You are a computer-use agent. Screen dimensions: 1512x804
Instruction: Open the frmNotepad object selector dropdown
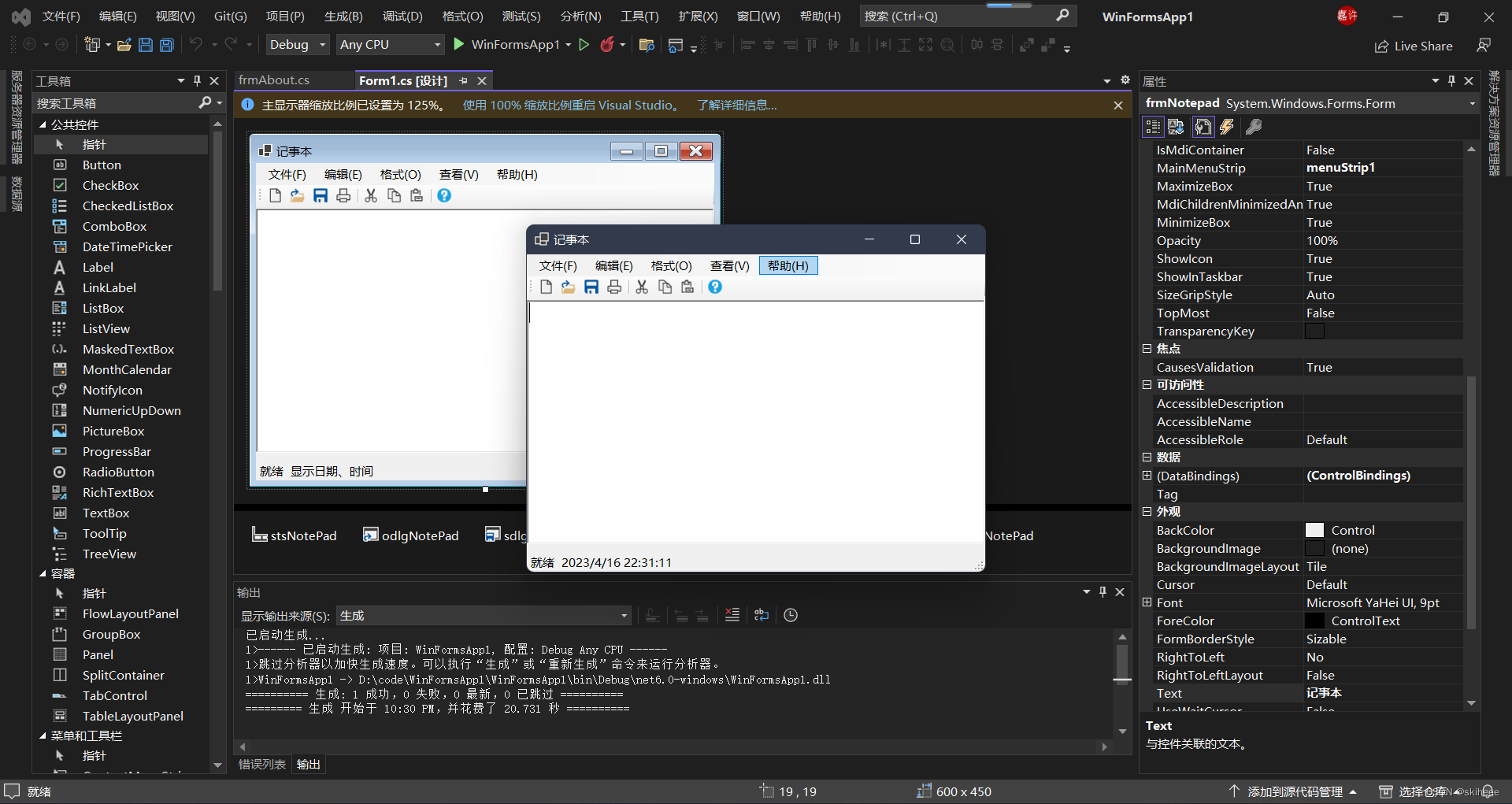1472,104
